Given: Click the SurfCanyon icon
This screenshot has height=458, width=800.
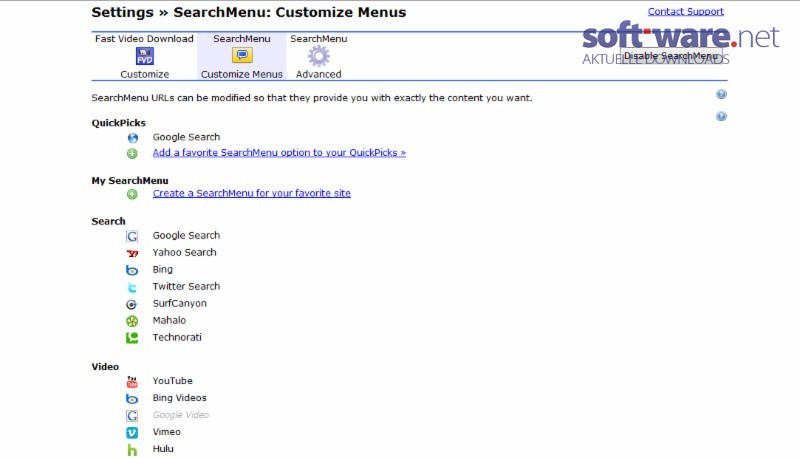Looking at the screenshot, I should point(132,304).
